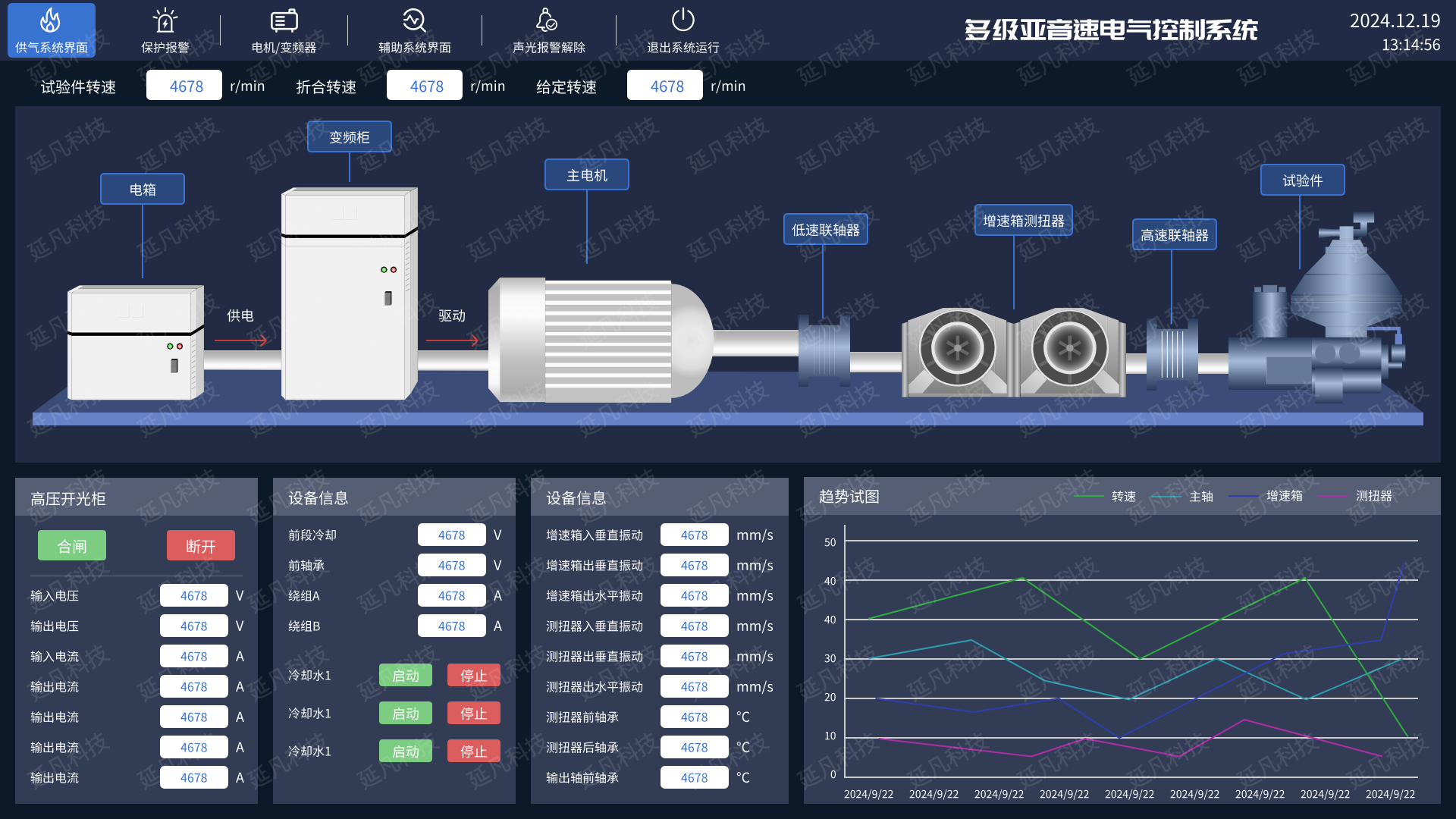The image size is (1456, 819).
Task: Select 增速箱入垂直振动 value box
Action: click(694, 535)
